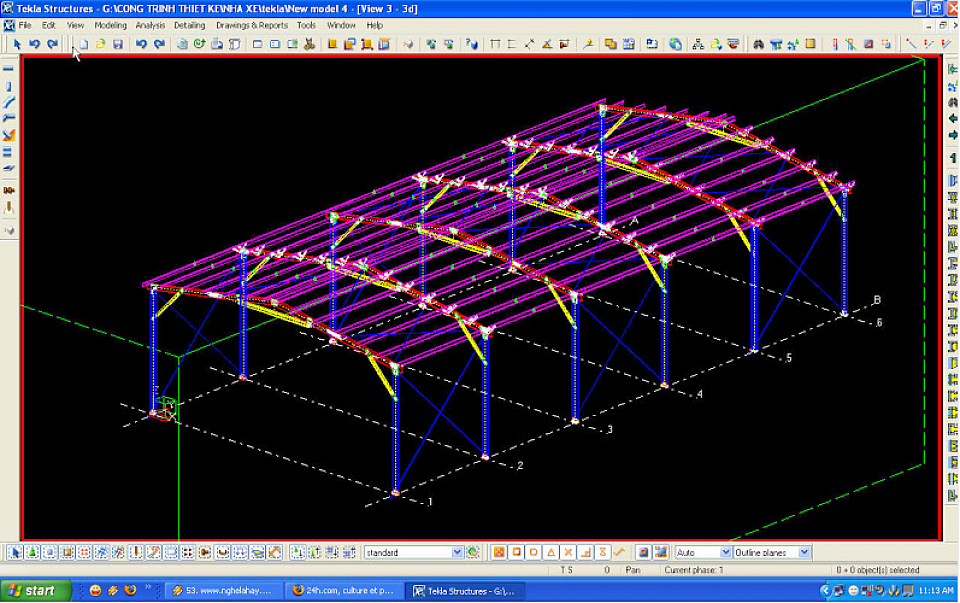Open the Drawings & Reports menu
960x603 pixels.
tap(251, 25)
